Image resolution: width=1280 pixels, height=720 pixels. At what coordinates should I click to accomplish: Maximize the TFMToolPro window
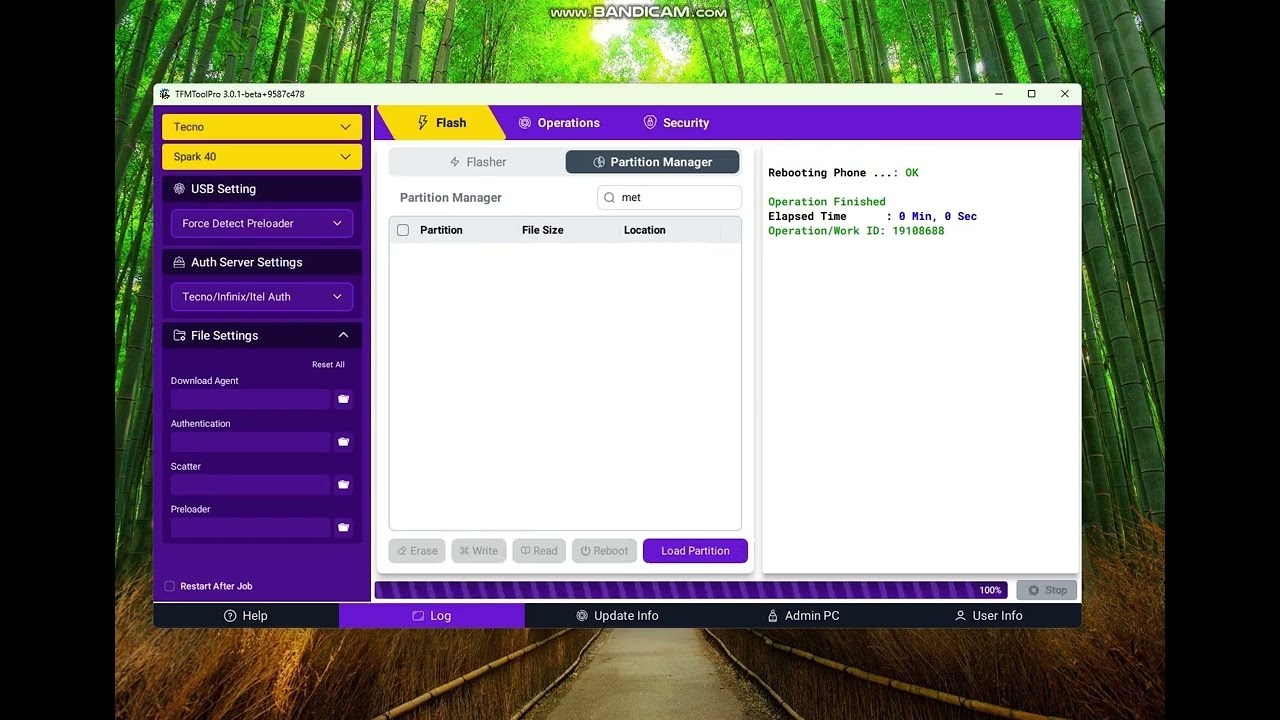click(1031, 94)
